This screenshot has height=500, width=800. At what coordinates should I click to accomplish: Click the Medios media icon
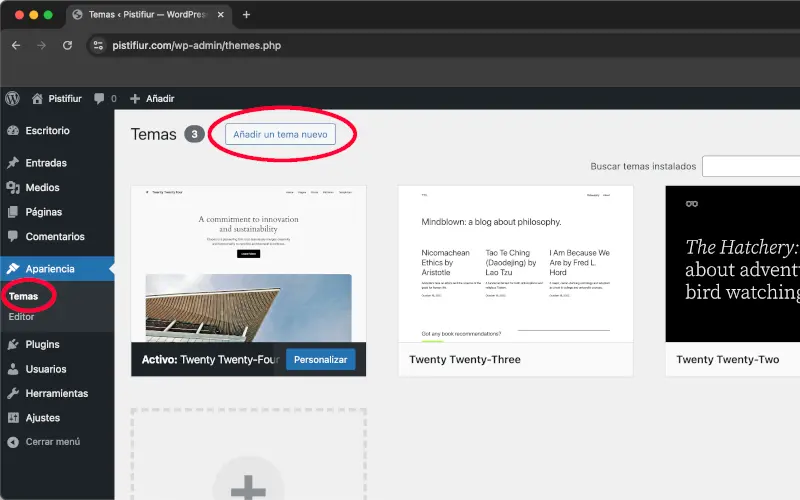(x=13, y=187)
